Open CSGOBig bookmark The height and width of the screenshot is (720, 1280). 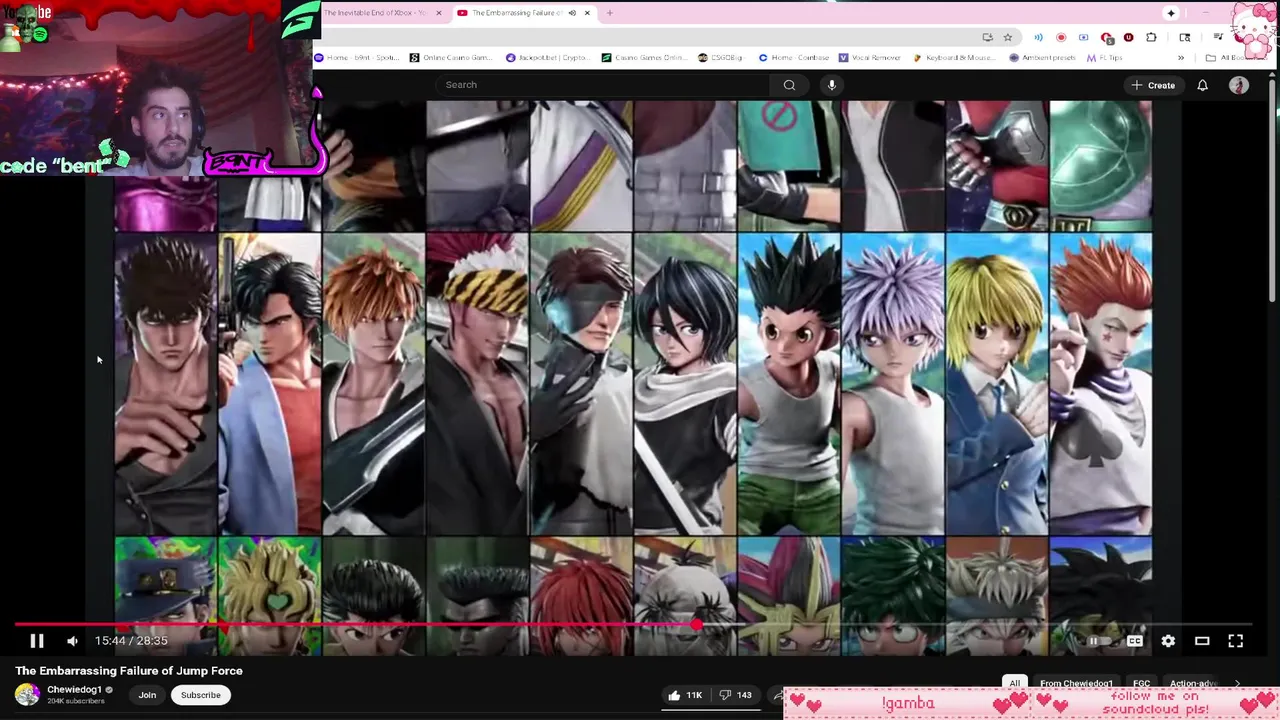click(720, 58)
